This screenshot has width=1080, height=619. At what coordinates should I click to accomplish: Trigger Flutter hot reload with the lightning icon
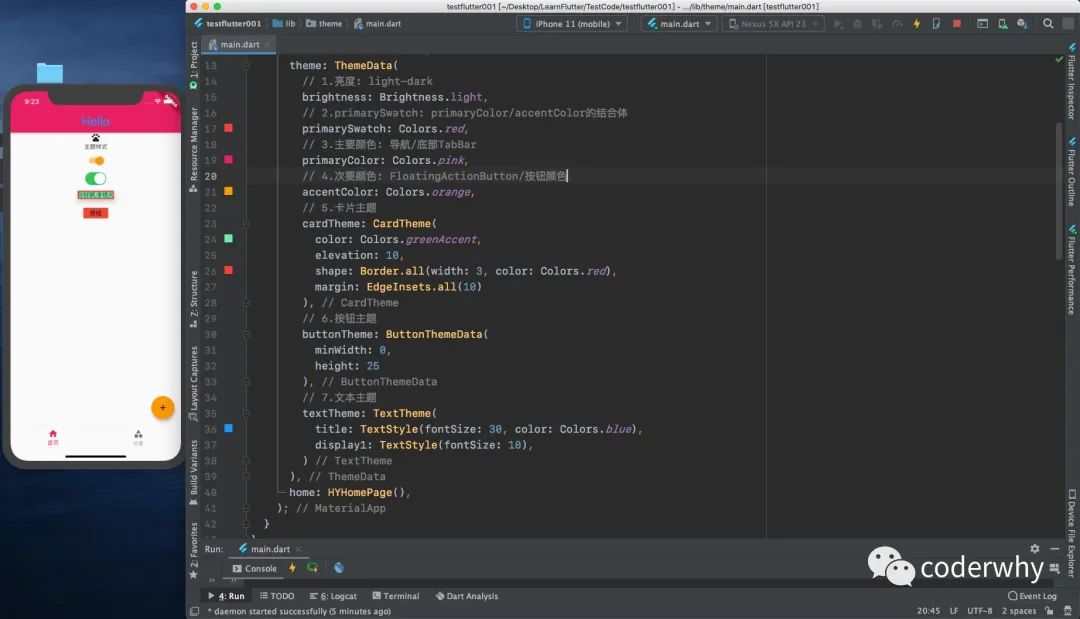tap(916, 23)
